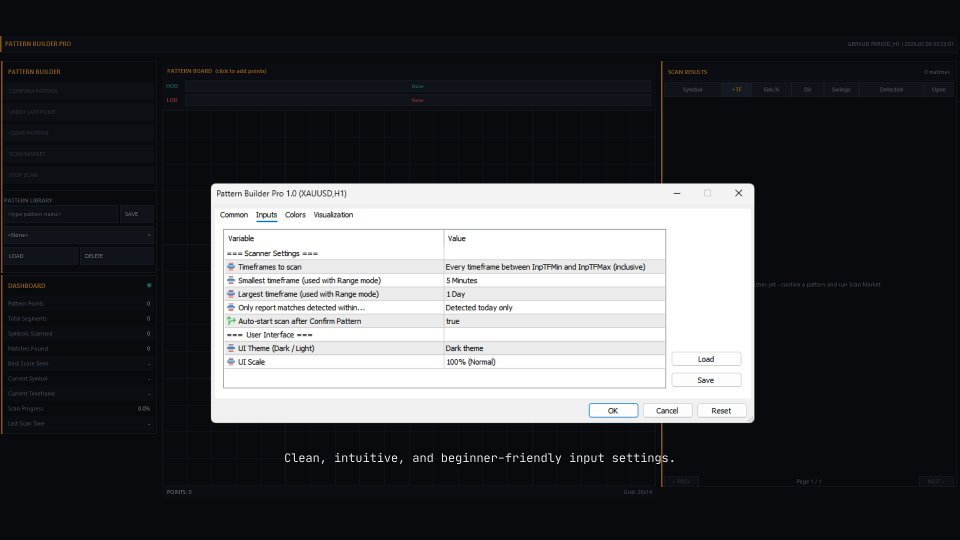Click the Clear Pattern button

tap(79, 133)
